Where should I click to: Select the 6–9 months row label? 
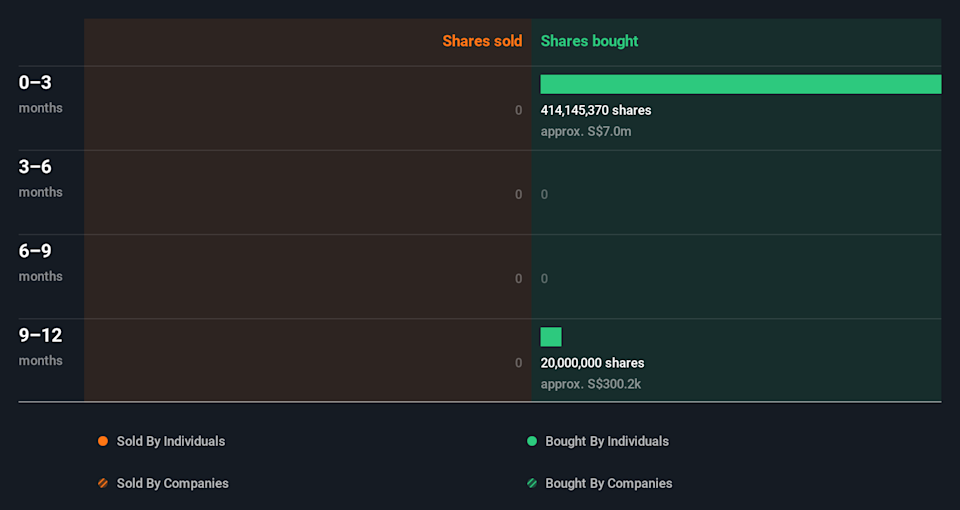(x=40, y=262)
